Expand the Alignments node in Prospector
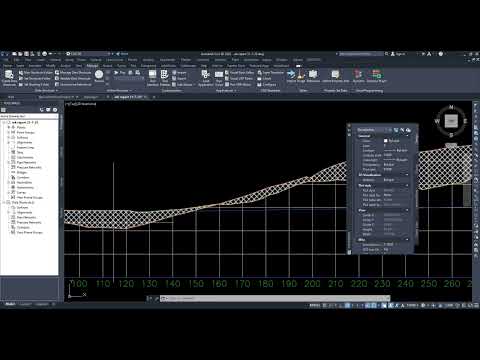This screenshot has height=360, width=480. click(x=9, y=142)
